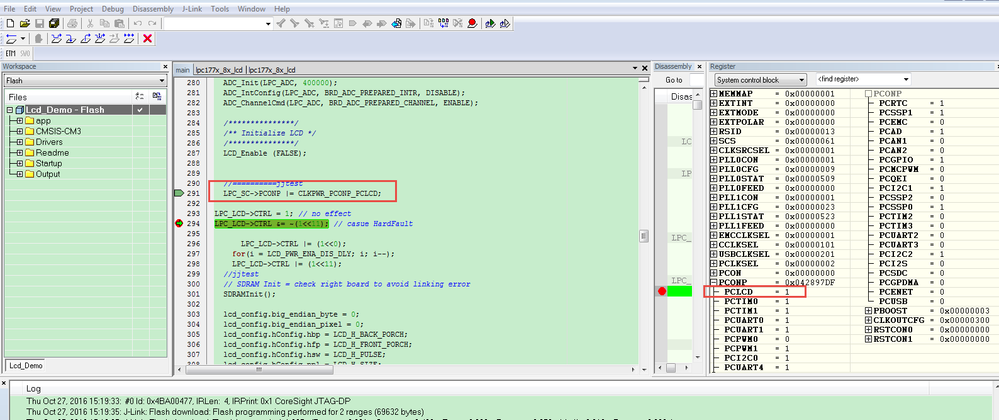Click the Make build icon with blue arrows
The width and height of the screenshot is (999, 420).
[443, 24]
